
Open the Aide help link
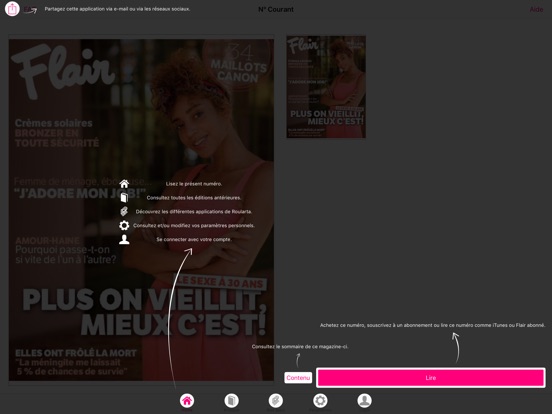point(536,10)
